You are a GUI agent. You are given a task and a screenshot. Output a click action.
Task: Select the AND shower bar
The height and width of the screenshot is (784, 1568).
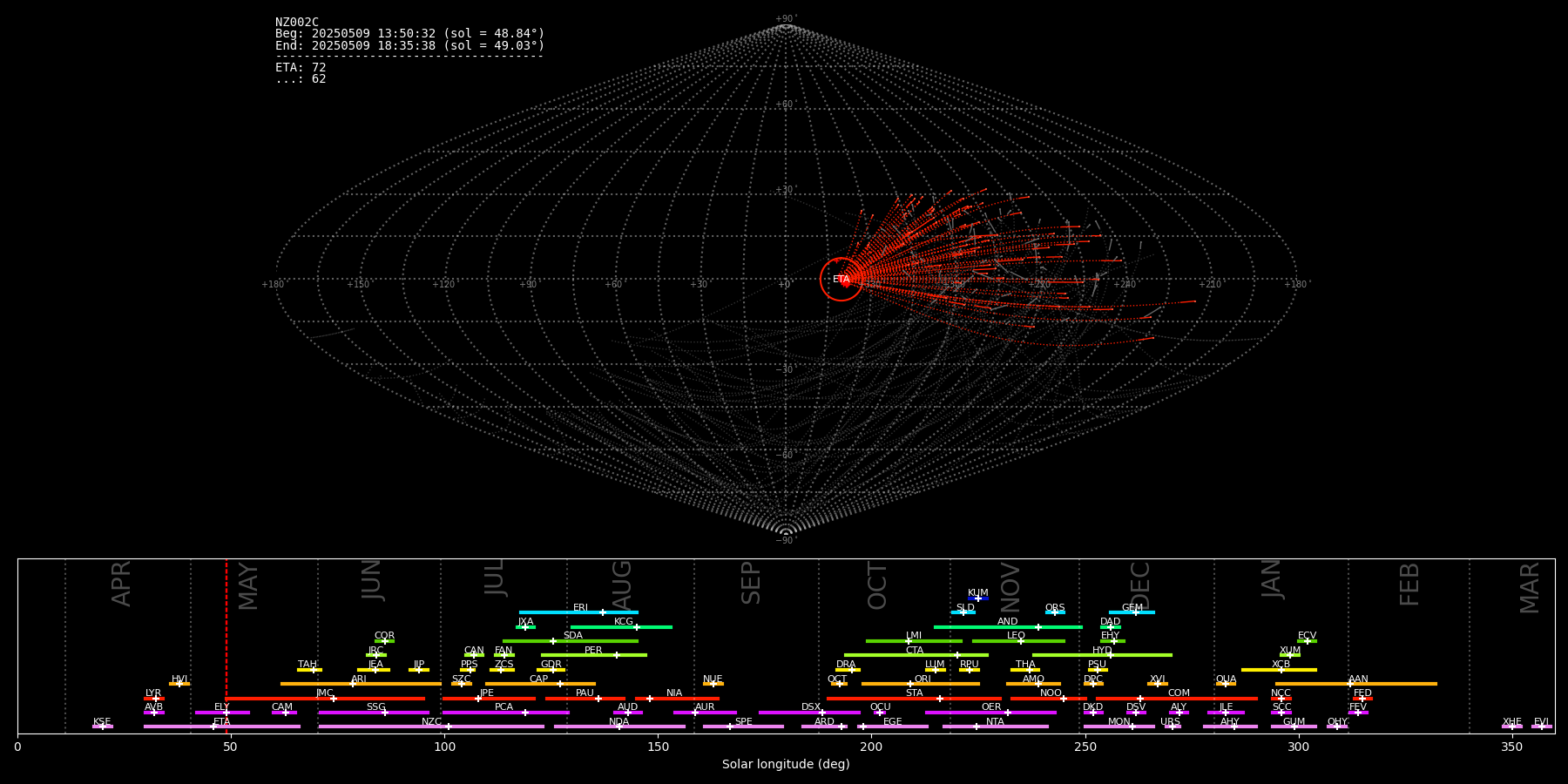[x=1009, y=627]
